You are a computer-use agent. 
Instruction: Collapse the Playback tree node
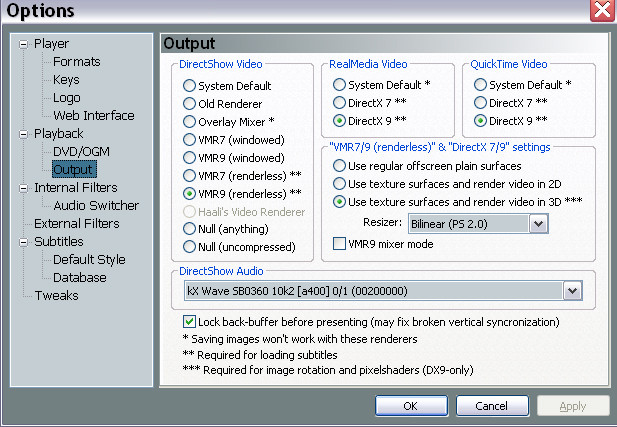click(24, 134)
